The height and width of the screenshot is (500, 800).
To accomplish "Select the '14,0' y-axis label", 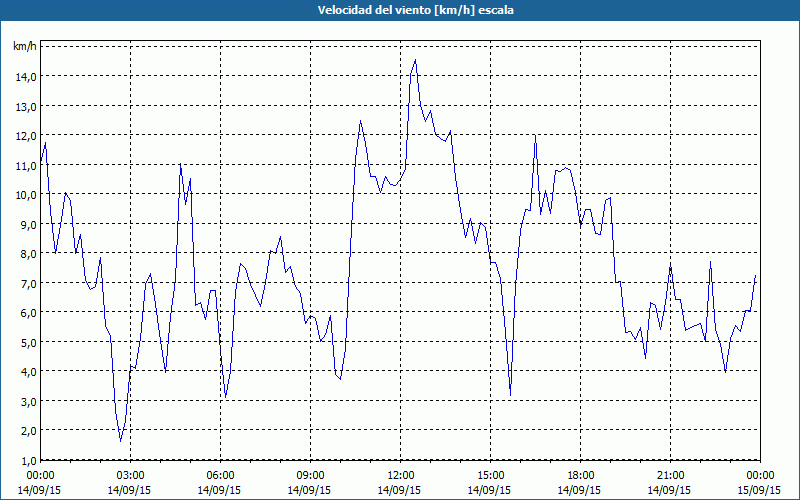I will pos(26,77).
